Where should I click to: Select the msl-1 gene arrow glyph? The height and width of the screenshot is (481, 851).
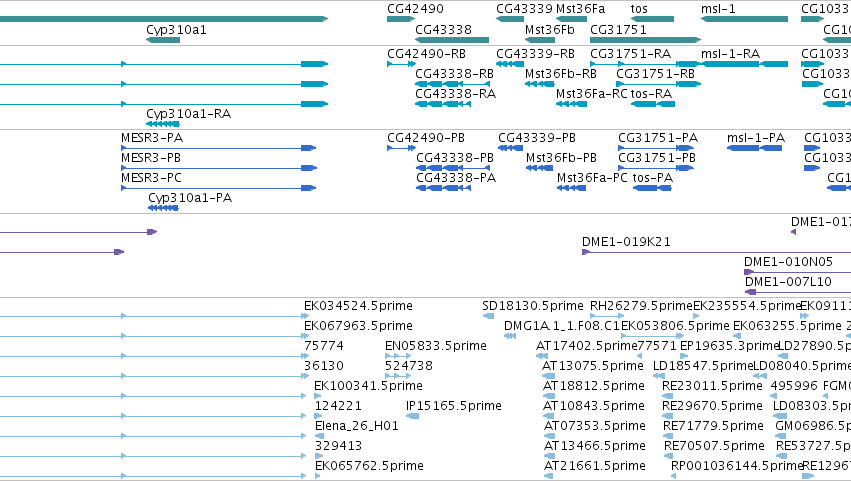coord(744,19)
